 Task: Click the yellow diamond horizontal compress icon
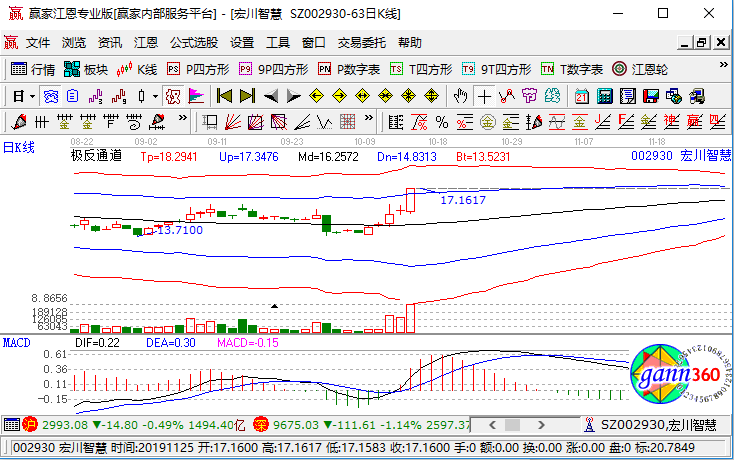[x=385, y=96]
